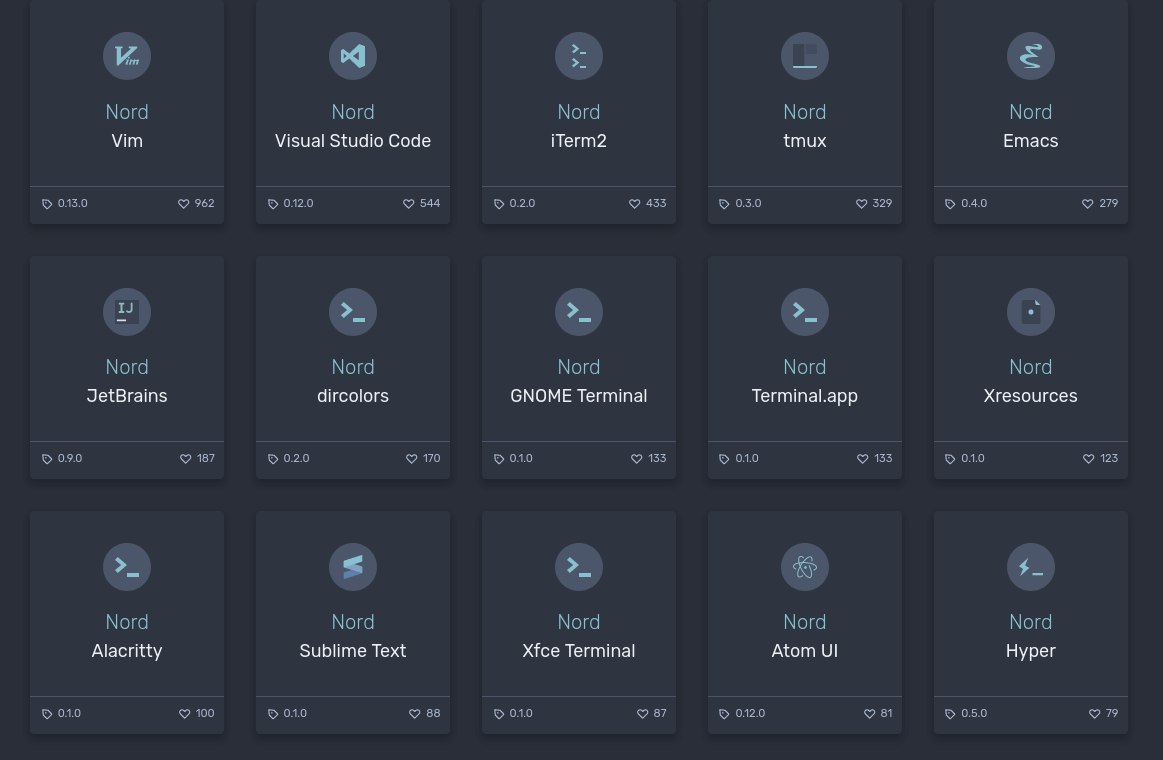The height and width of the screenshot is (760, 1163).
Task: Click the 133 likes on GNOME Terminal card
Action: (x=657, y=458)
